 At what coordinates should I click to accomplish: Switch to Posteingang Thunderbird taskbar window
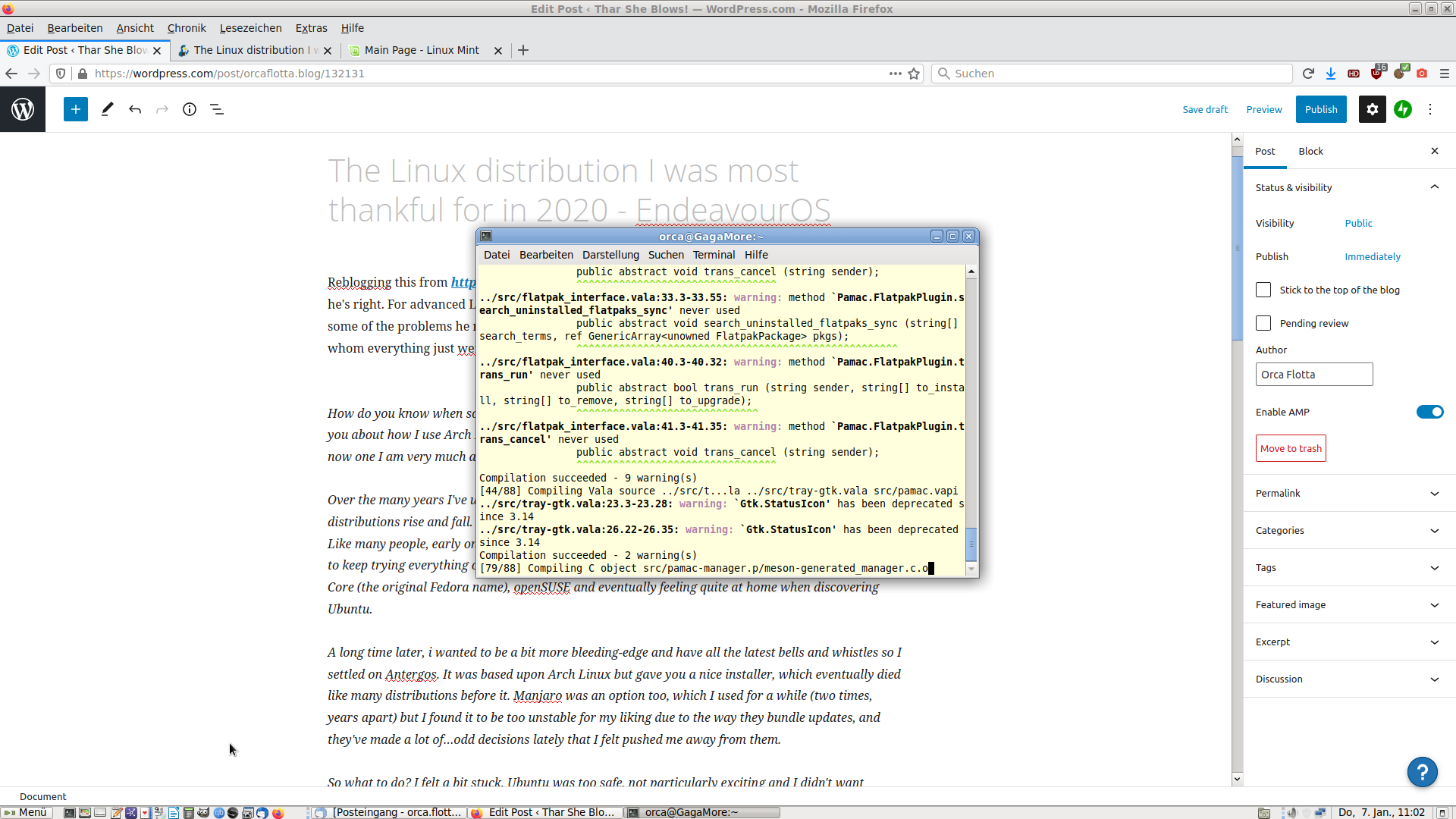(389, 812)
